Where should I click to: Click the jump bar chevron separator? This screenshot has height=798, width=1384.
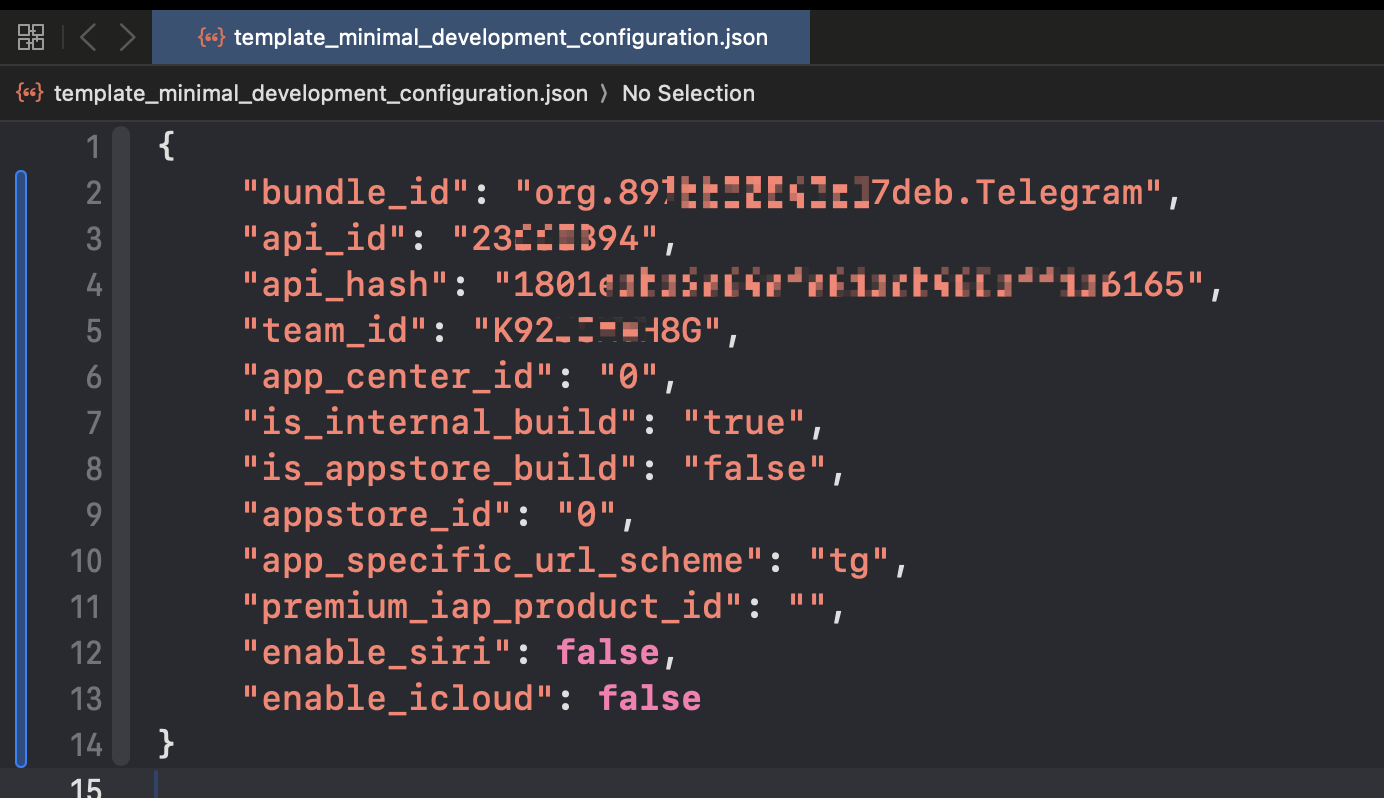pos(604,94)
